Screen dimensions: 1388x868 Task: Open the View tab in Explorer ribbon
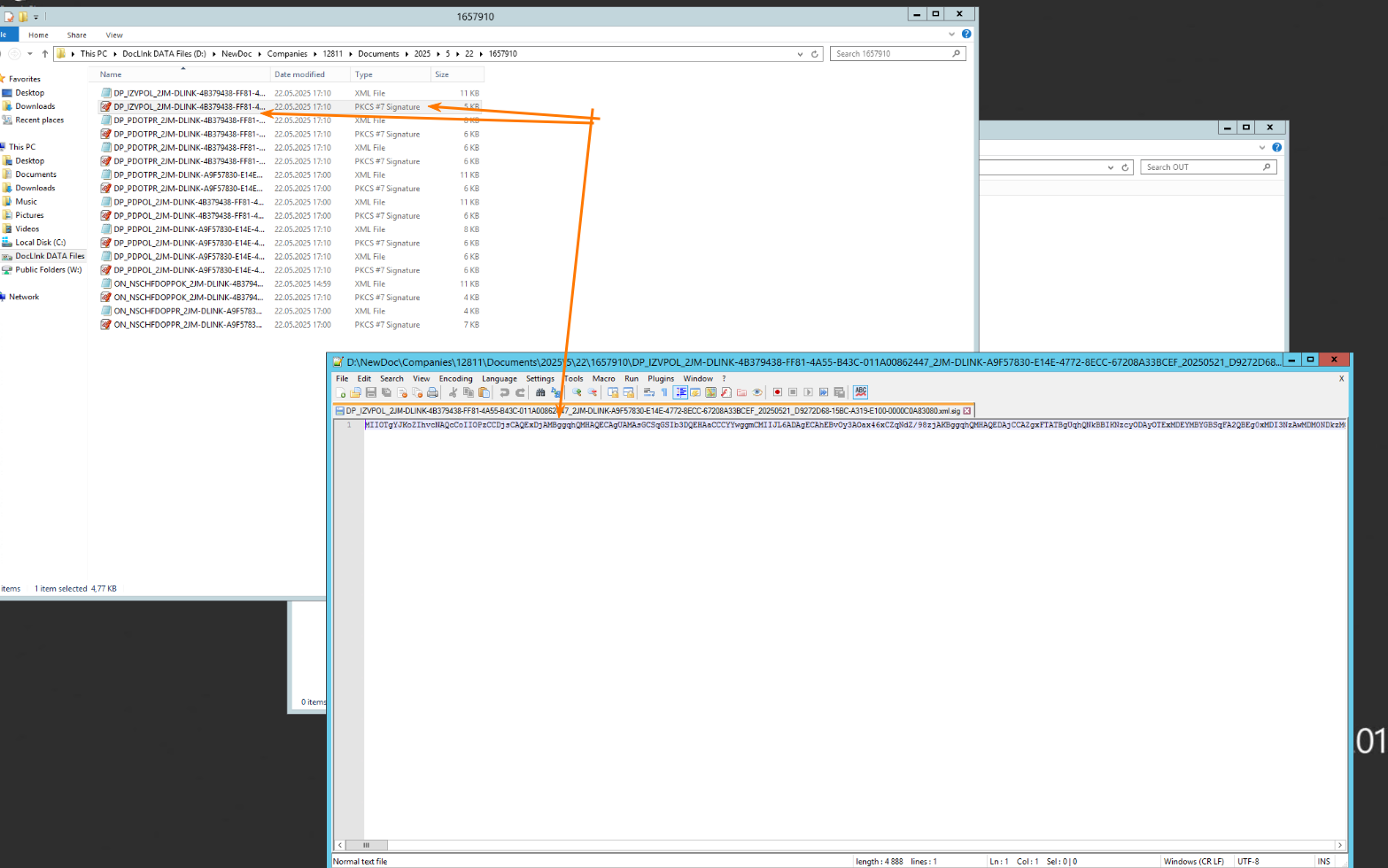pyautogui.click(x=114, y=35)
